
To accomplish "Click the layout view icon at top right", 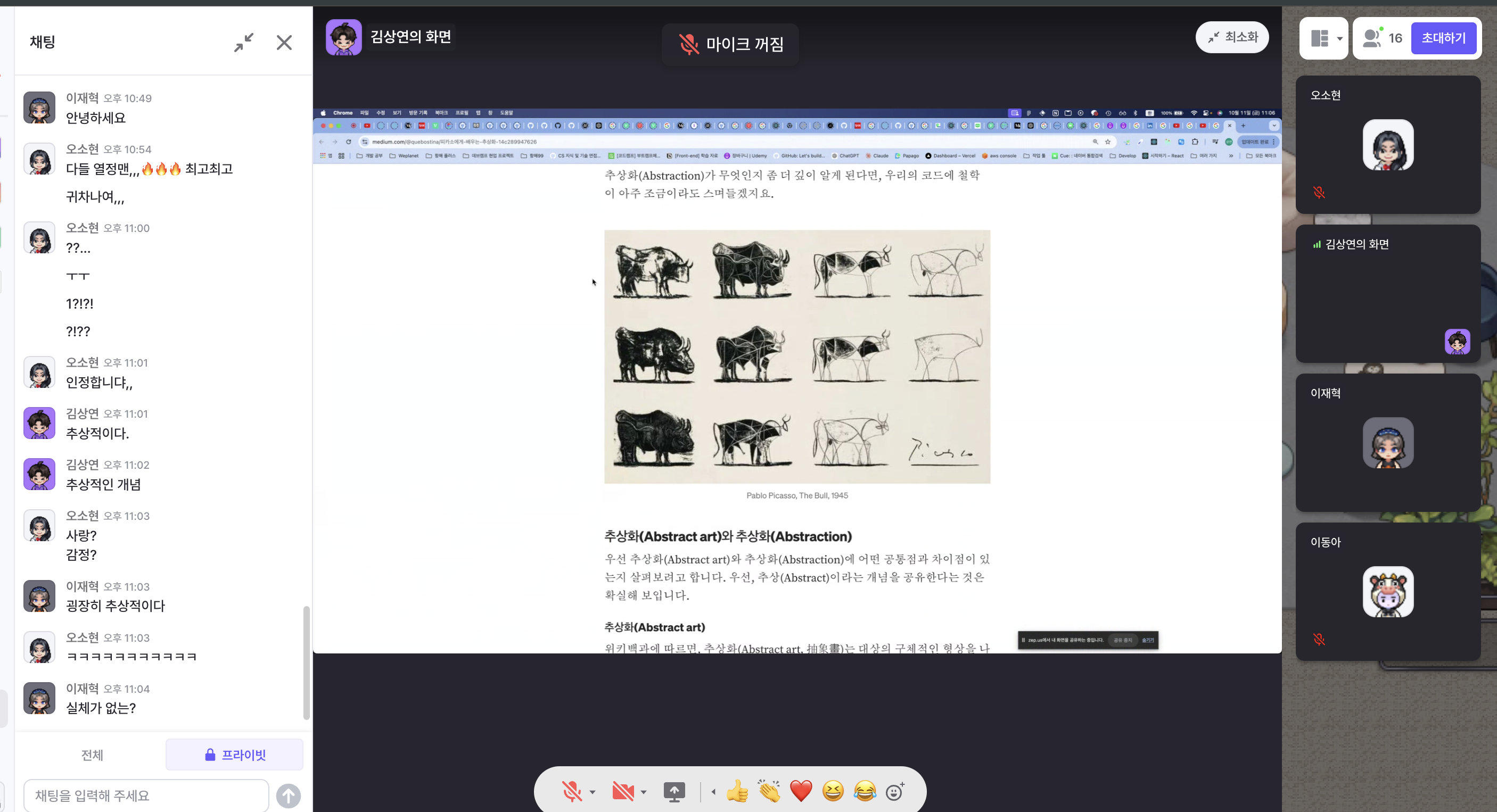I will pyautogui.click(x=1319, y=38).
